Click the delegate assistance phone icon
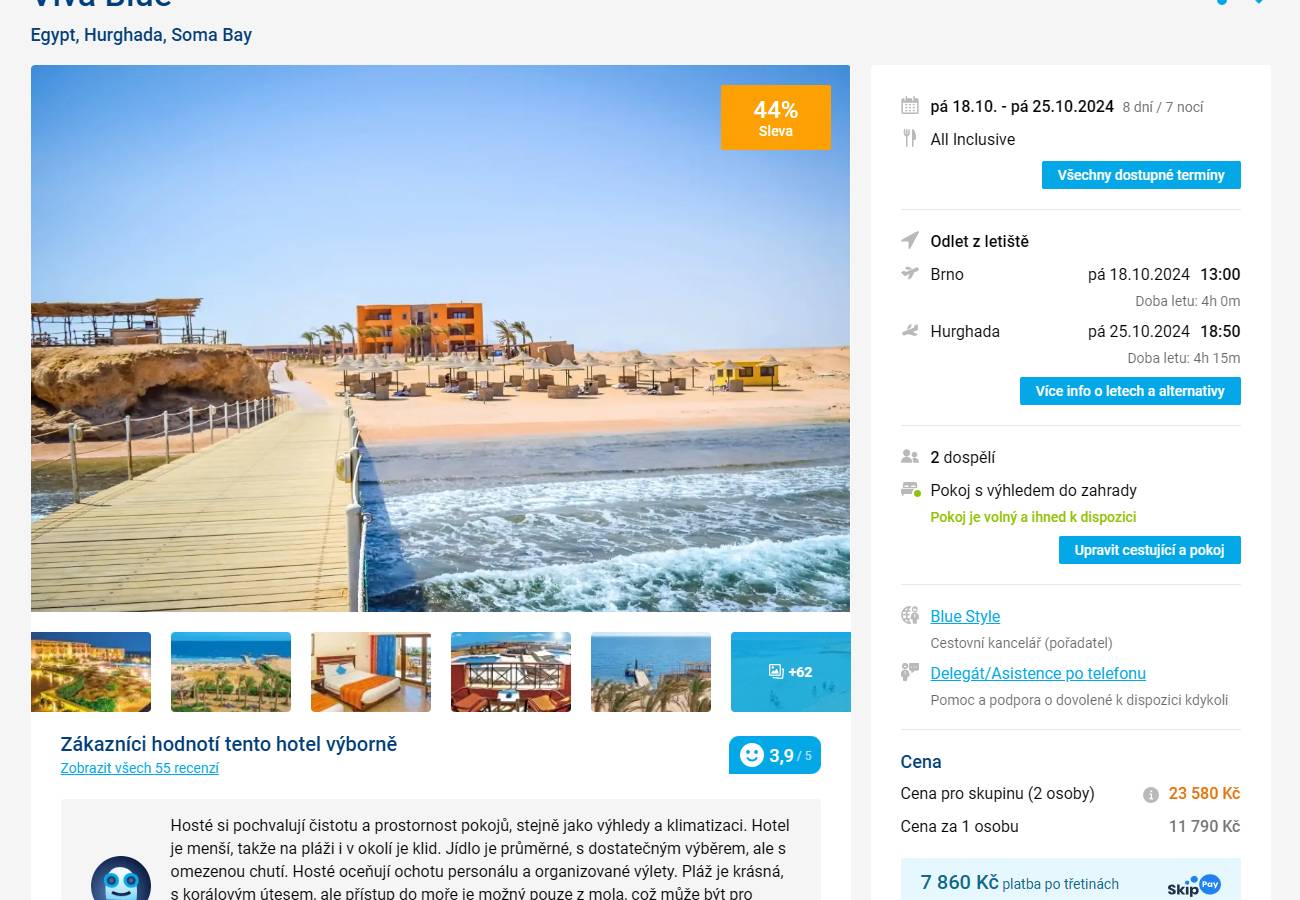The width and height of the screenshot is (1300, 900). point(909,672)
